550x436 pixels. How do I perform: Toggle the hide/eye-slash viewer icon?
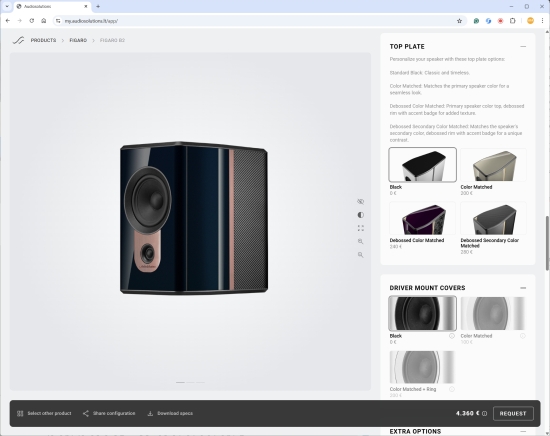tap(360, 201)
